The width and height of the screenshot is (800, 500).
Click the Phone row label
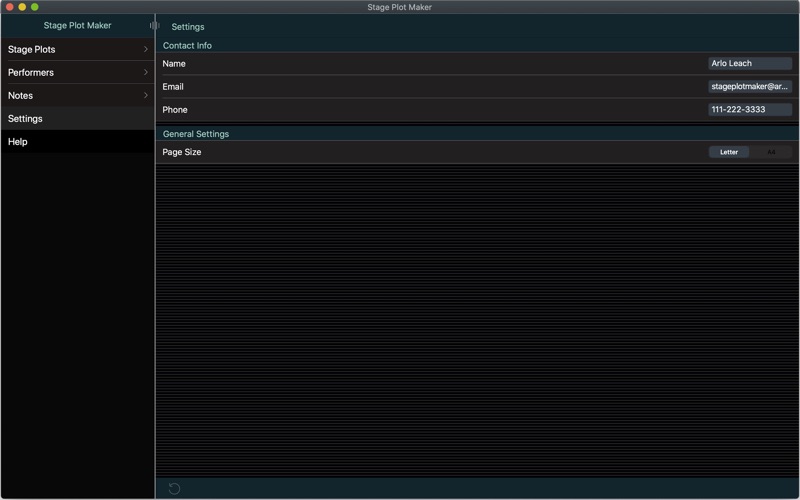click(x=175, y=110)
